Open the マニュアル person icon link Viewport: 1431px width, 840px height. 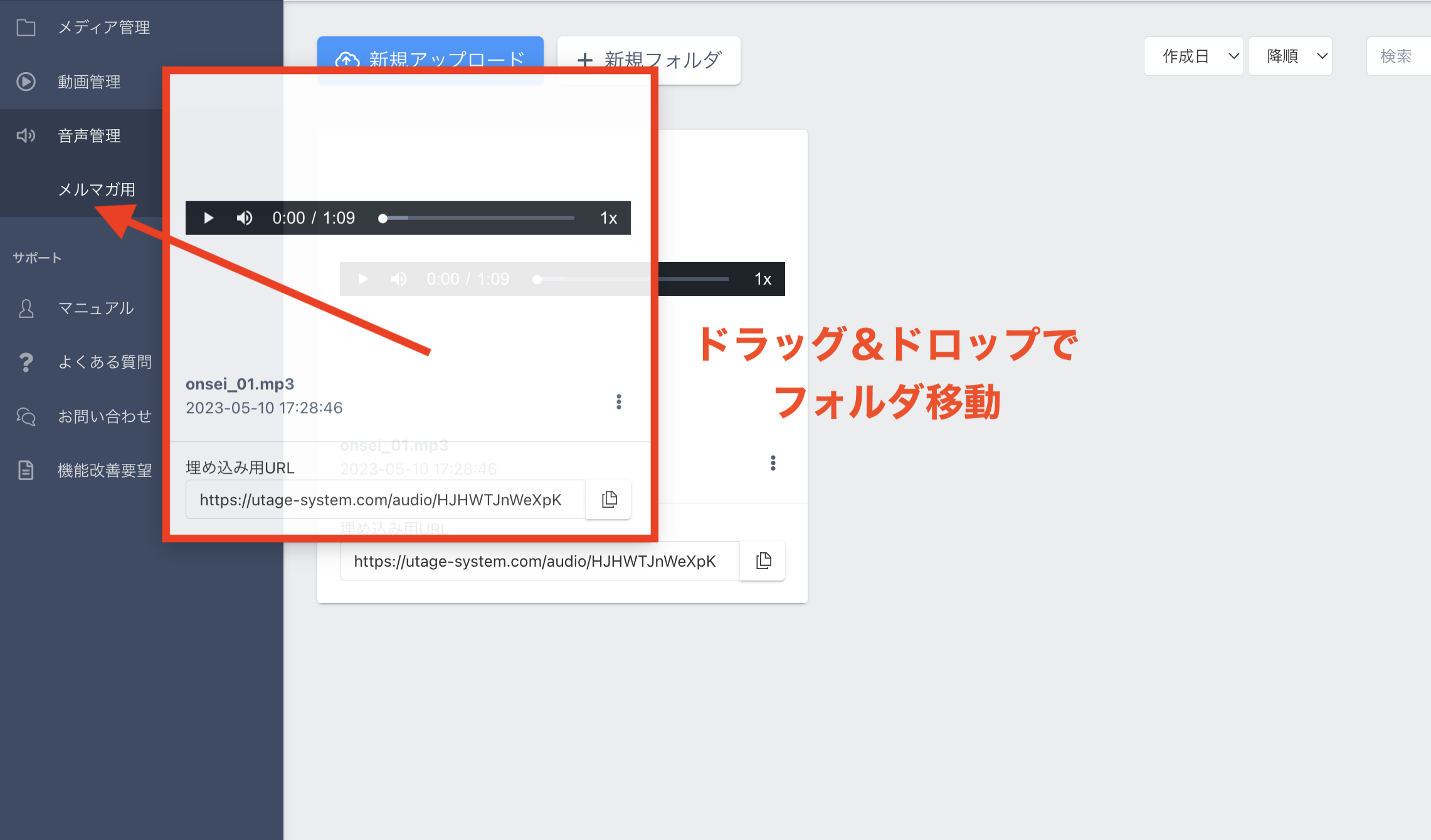pyautogui.click(x=26, y=308)
